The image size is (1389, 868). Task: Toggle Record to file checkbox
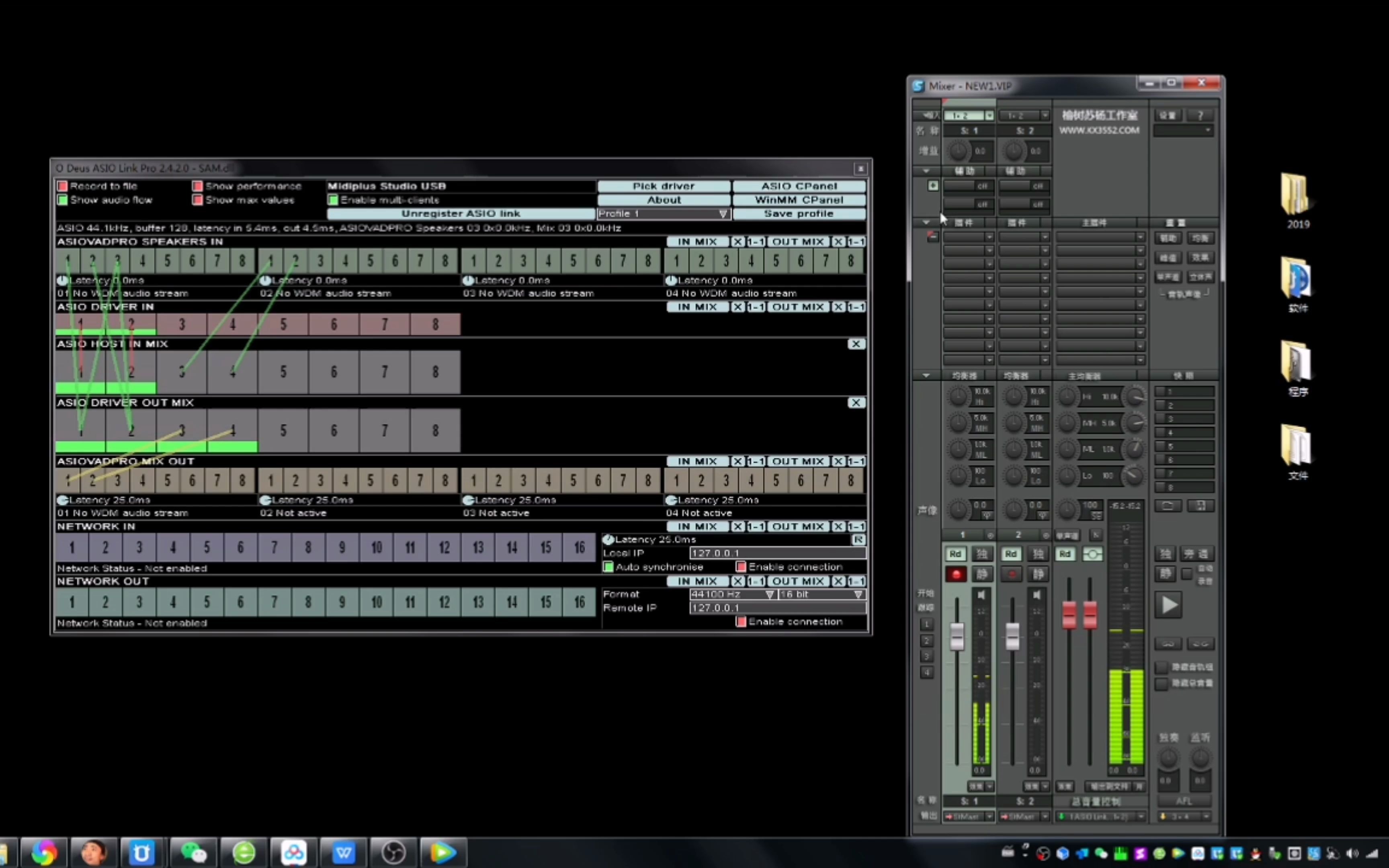62,186
